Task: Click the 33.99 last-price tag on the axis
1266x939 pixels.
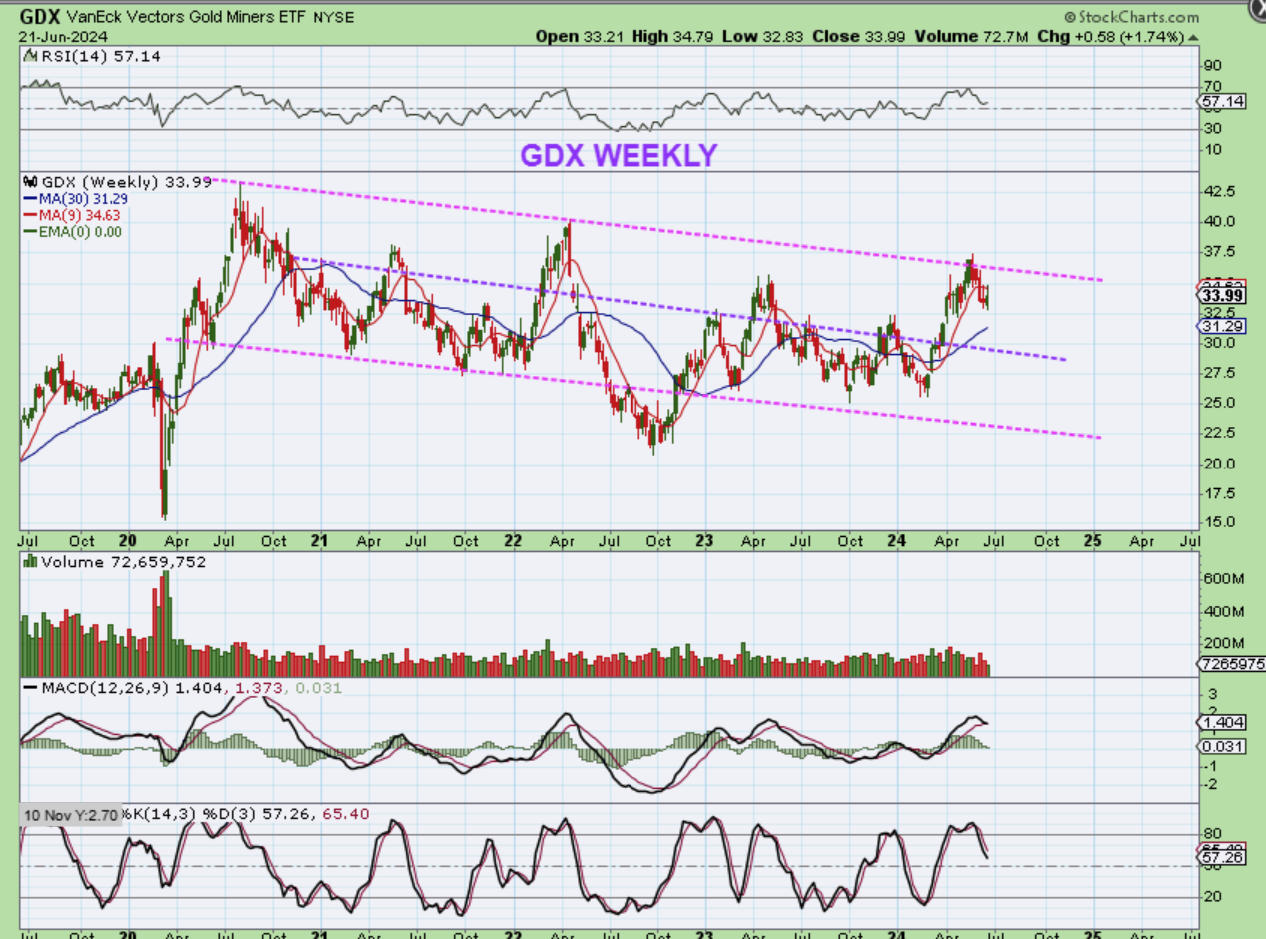Action: (x=1222, y=296)
